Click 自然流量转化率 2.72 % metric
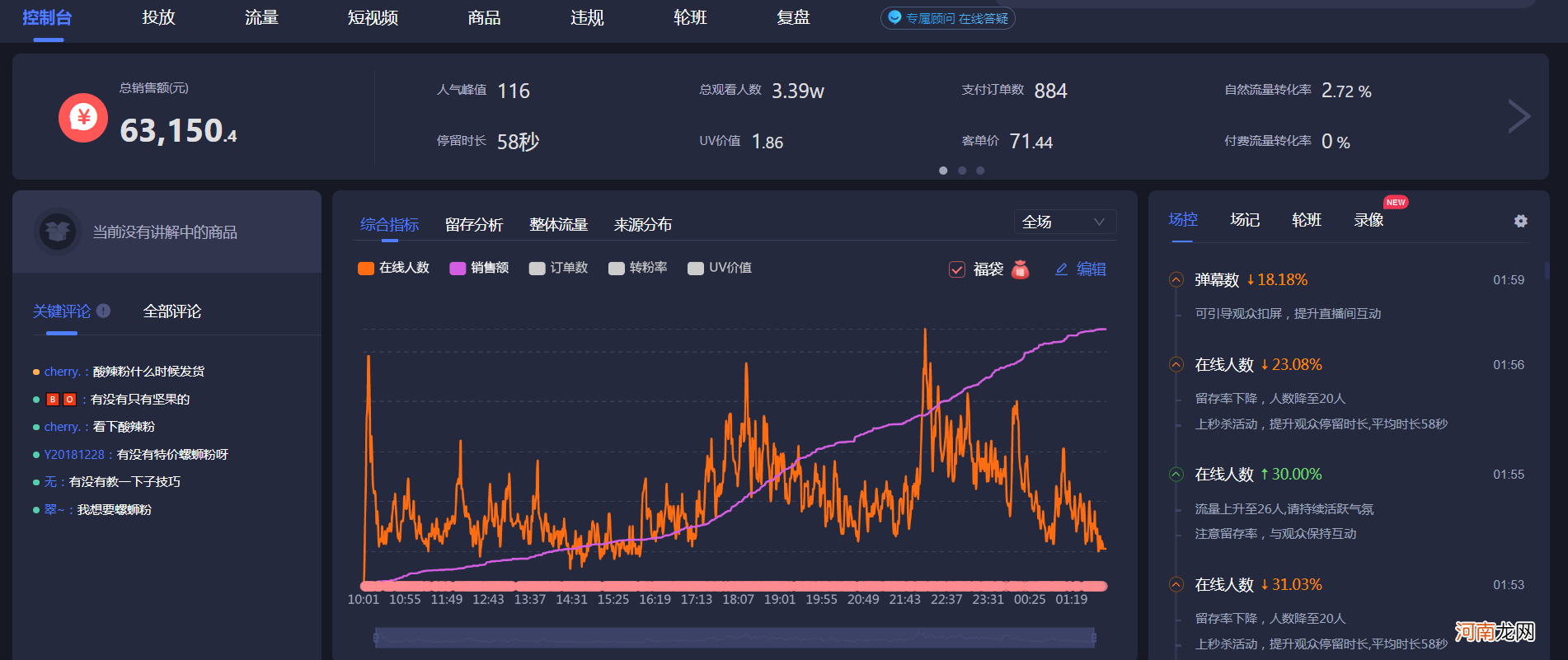Viewport: 1568px width, 660px height. coord(1298,91)
